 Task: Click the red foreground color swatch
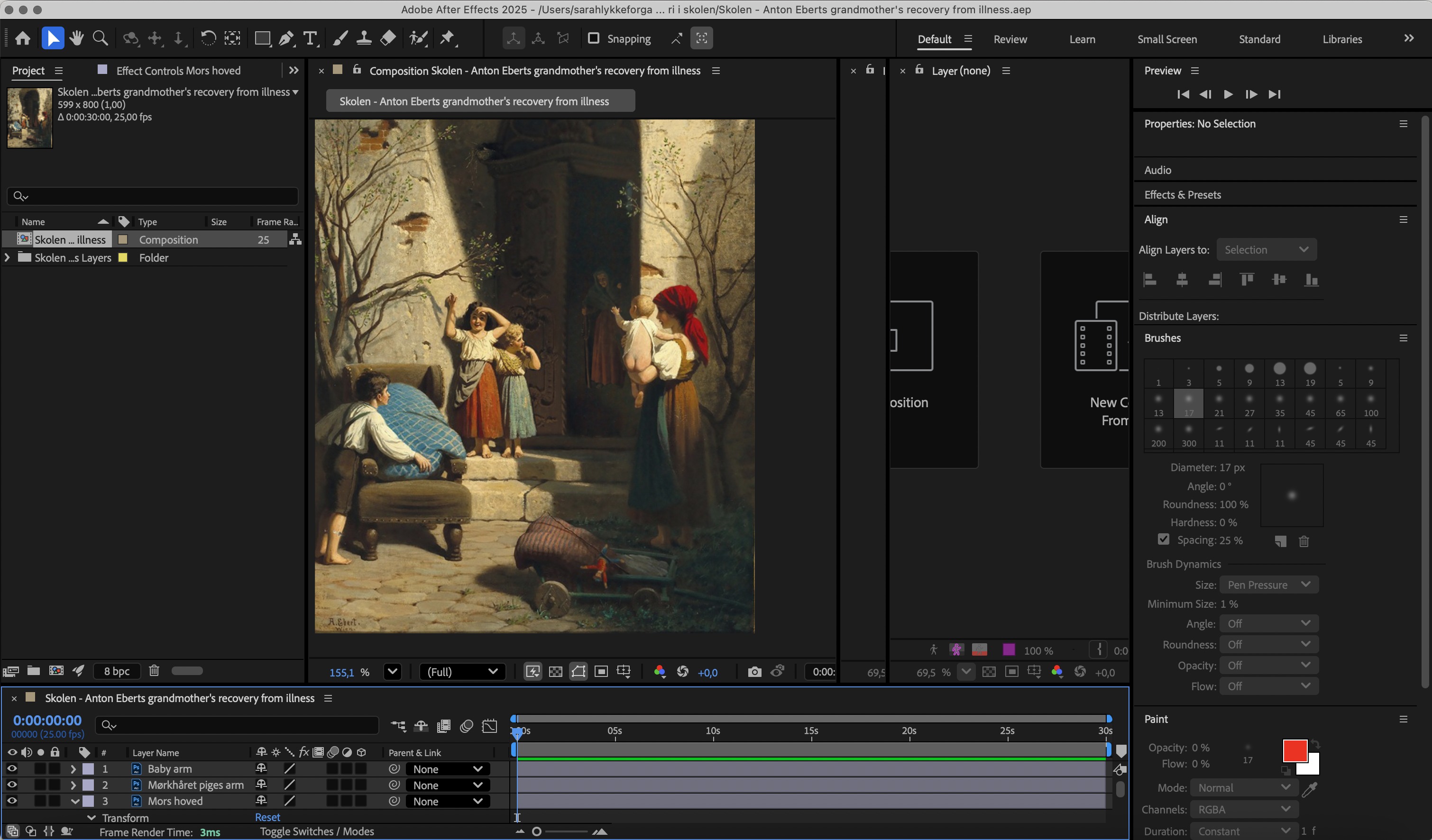(1294, 750)
